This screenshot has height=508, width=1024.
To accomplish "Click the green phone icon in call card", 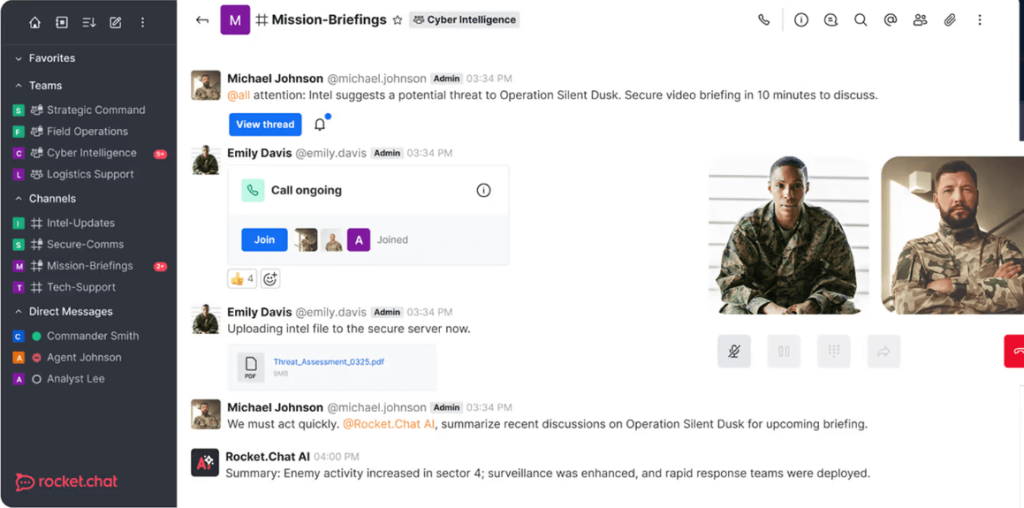I will 253,190.
